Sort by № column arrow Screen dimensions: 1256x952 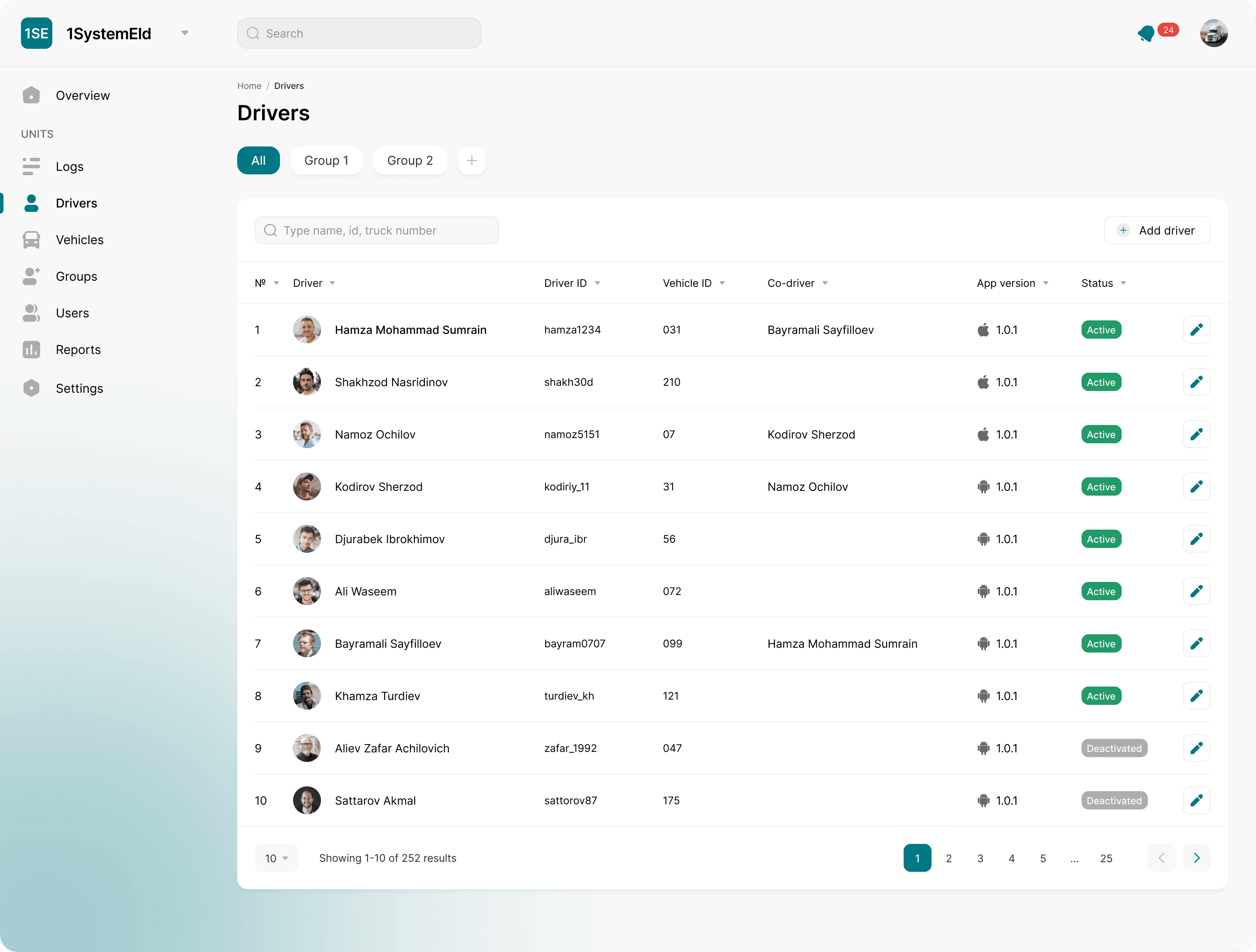276,283
